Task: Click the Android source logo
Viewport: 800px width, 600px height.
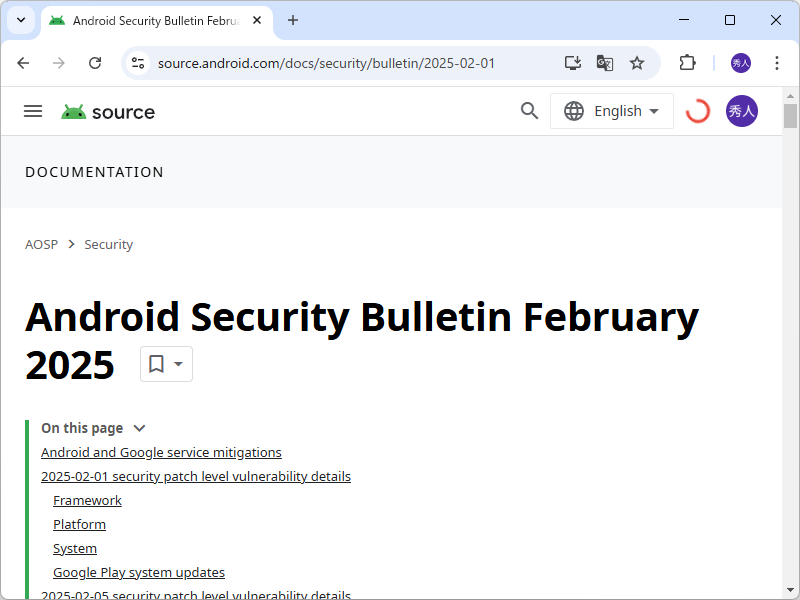Action: 107,111
